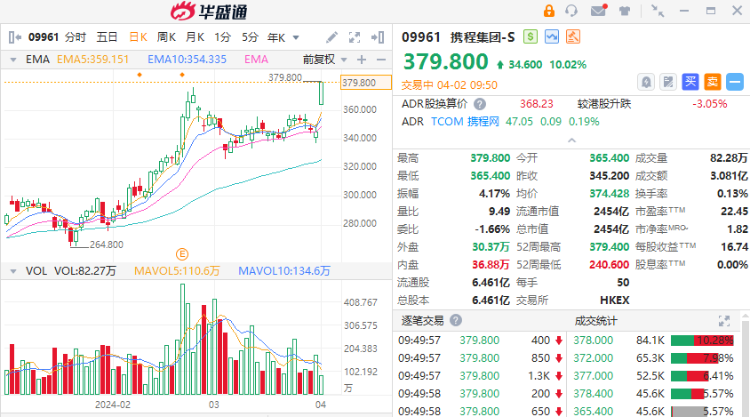Image resolution: width=750 pixels, height=417 pixels.
Task: Click the 378.000 price statistics bar
Action: point(702,340)
